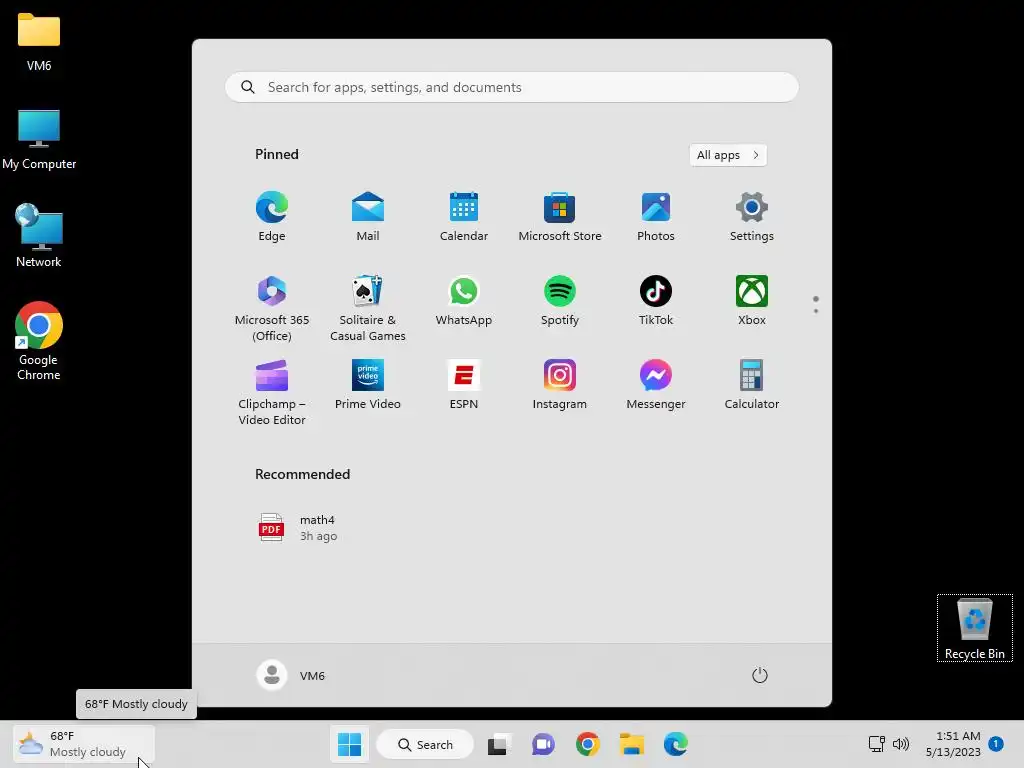Open Edge from pinned apps
Image resolution: width=1024 pixels, height=768 pixels.
pos(272,216)
